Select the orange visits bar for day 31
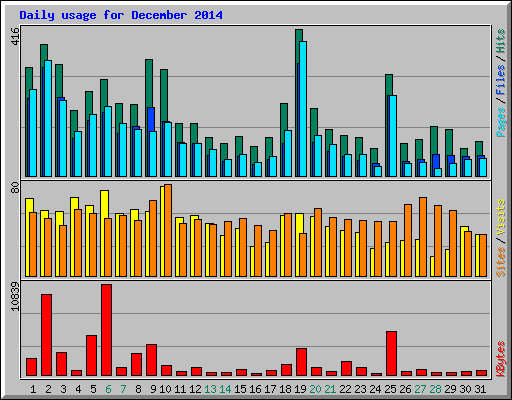This screenshot has width=512, height=400. 483,255
